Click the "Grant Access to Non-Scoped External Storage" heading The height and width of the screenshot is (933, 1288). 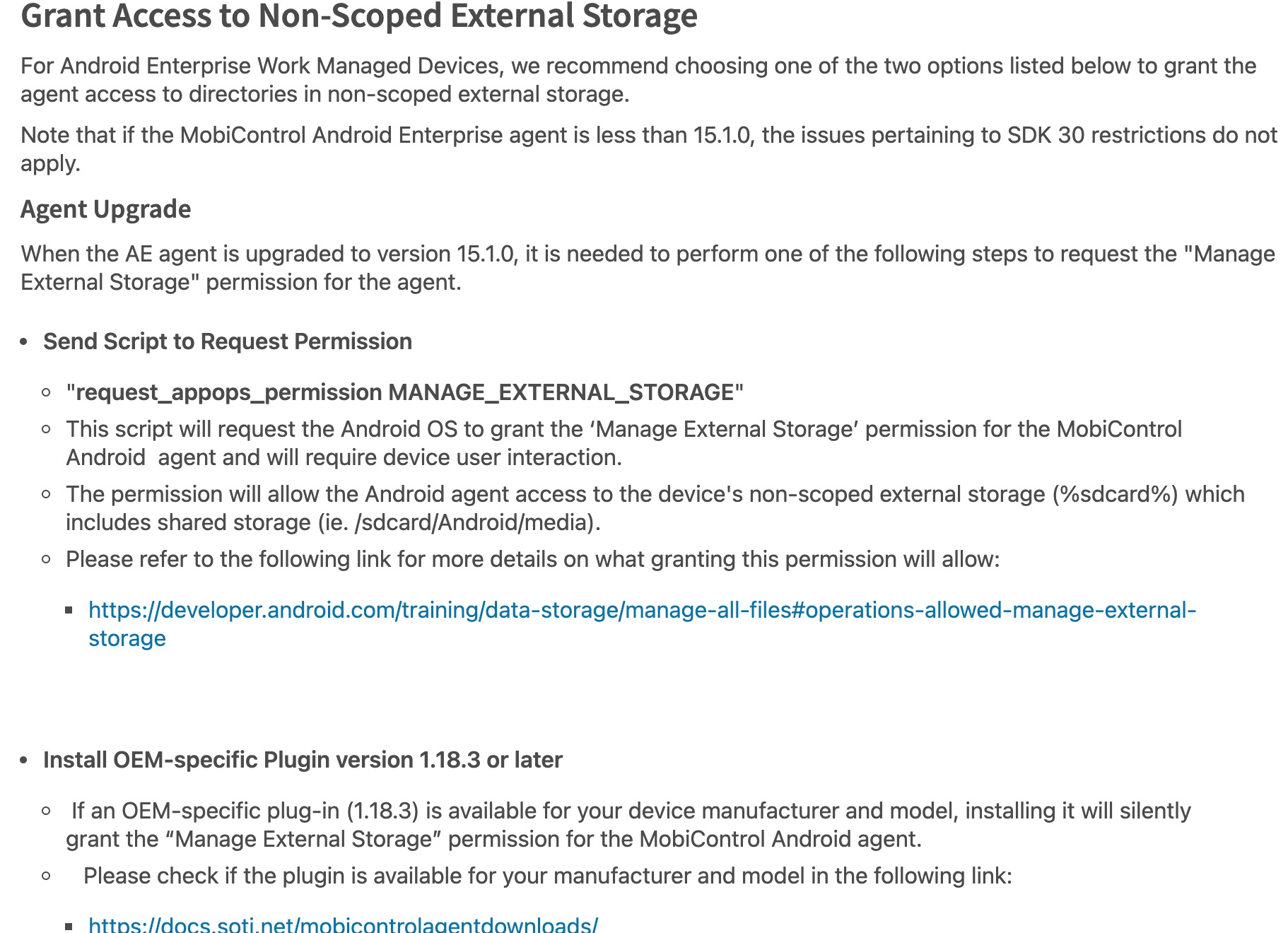tap(358, 16)
